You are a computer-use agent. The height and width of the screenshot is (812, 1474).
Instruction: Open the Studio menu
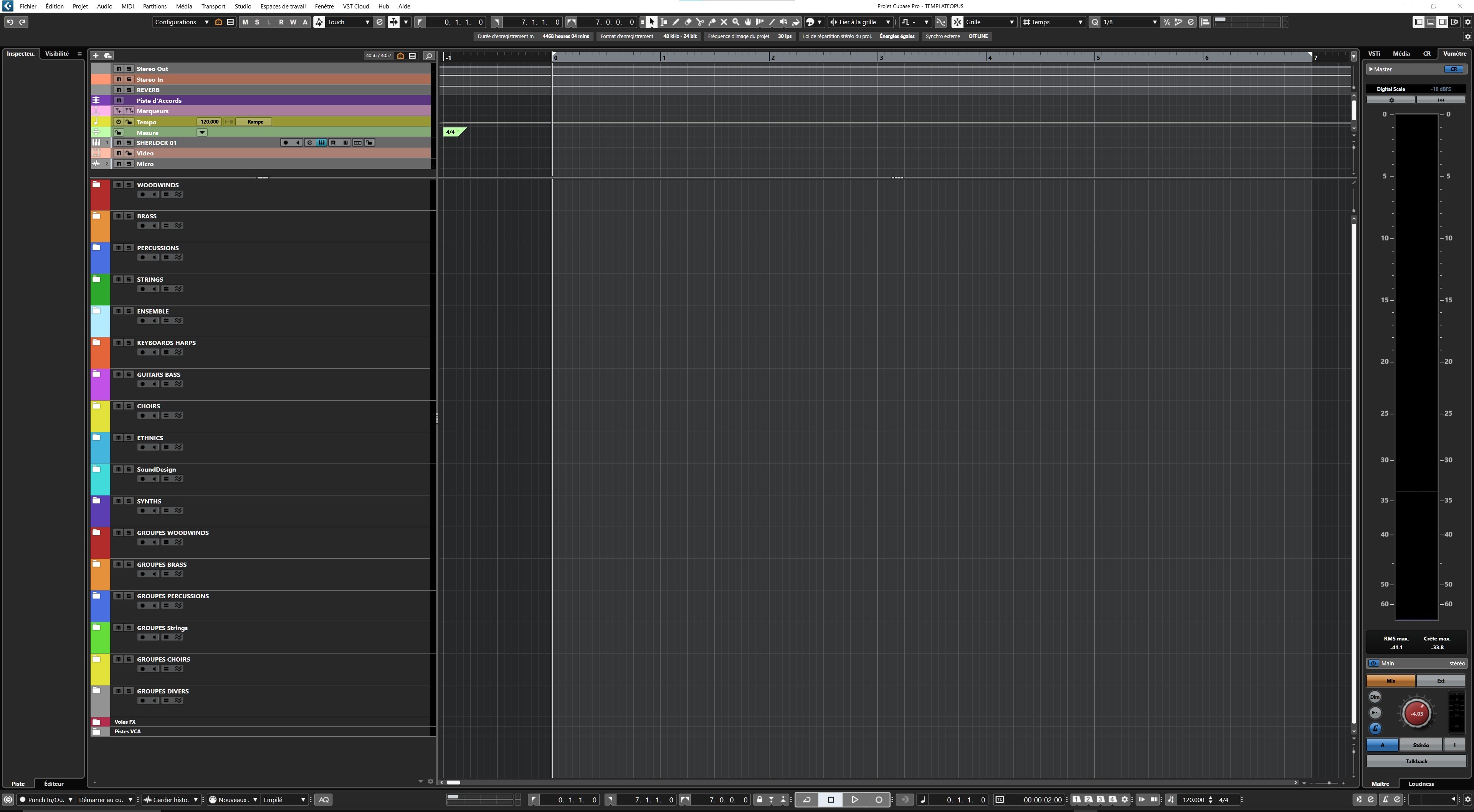pos(243,6)
